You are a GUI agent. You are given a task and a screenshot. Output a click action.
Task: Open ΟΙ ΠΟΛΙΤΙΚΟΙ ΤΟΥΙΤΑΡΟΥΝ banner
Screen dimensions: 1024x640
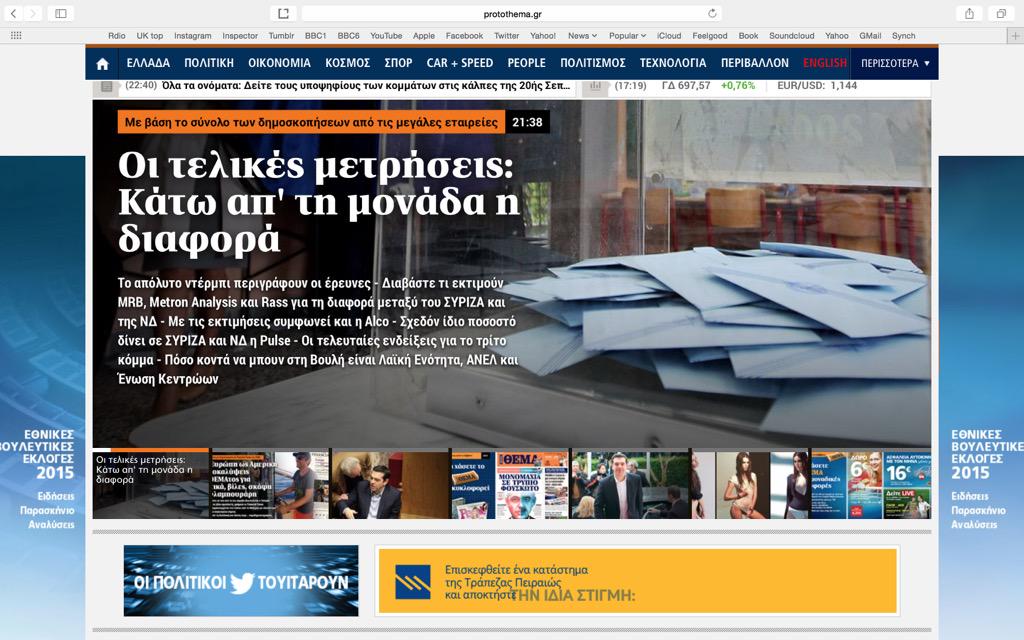[241, 581]
